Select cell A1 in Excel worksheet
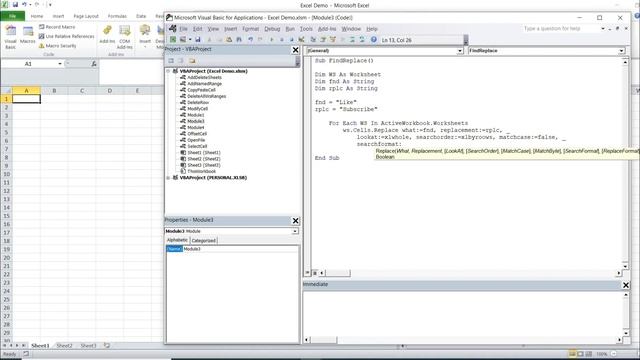This screenshot has width=640, height=360. (x=27, y=99)
